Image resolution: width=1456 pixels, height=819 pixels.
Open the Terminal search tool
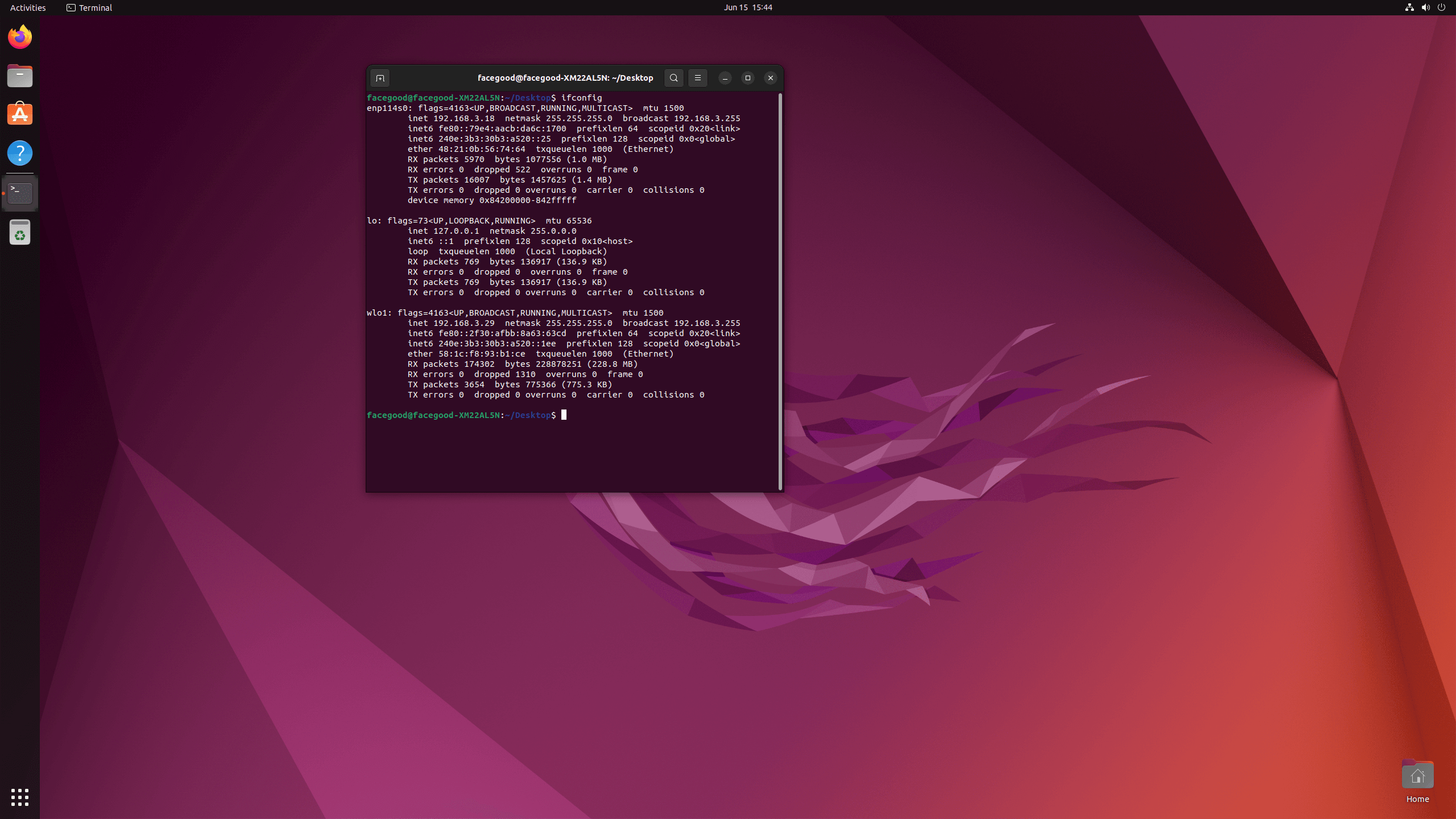coord(673,78)
